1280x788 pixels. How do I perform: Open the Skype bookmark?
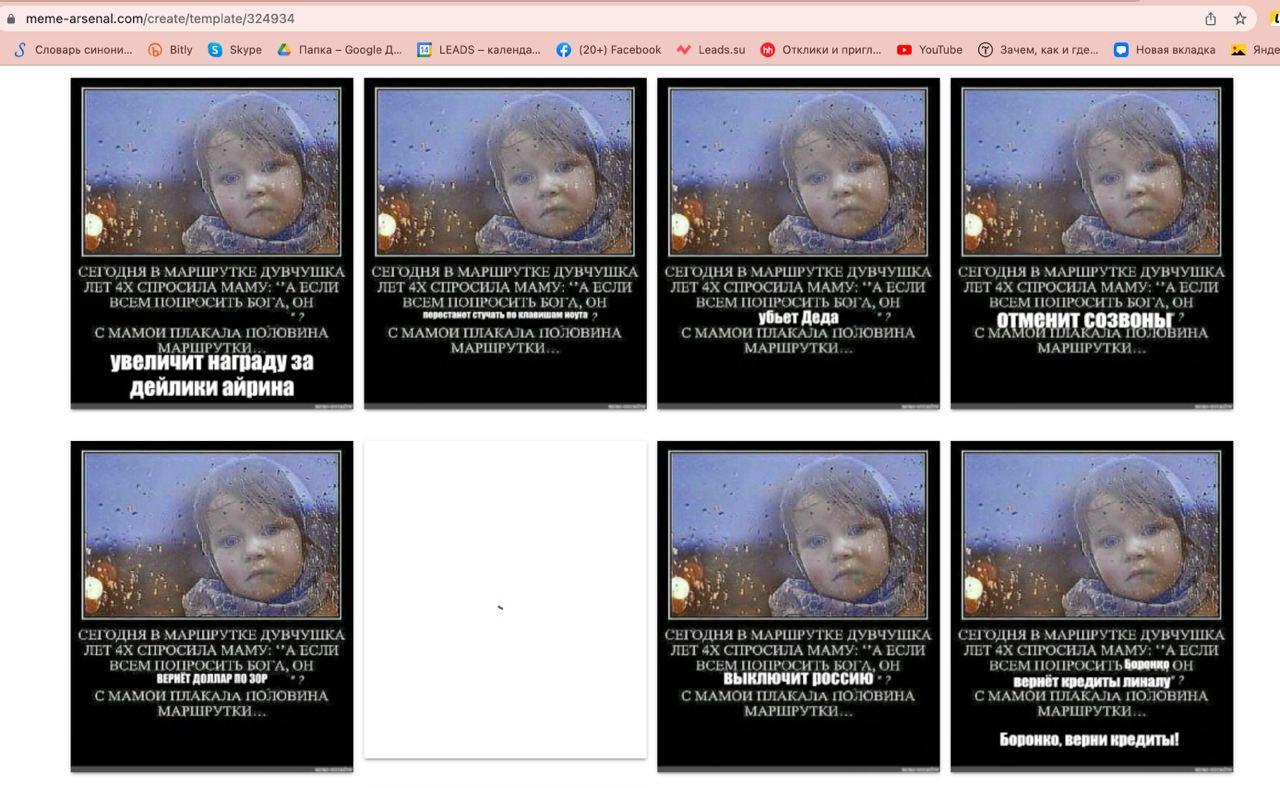coord(235,50)
